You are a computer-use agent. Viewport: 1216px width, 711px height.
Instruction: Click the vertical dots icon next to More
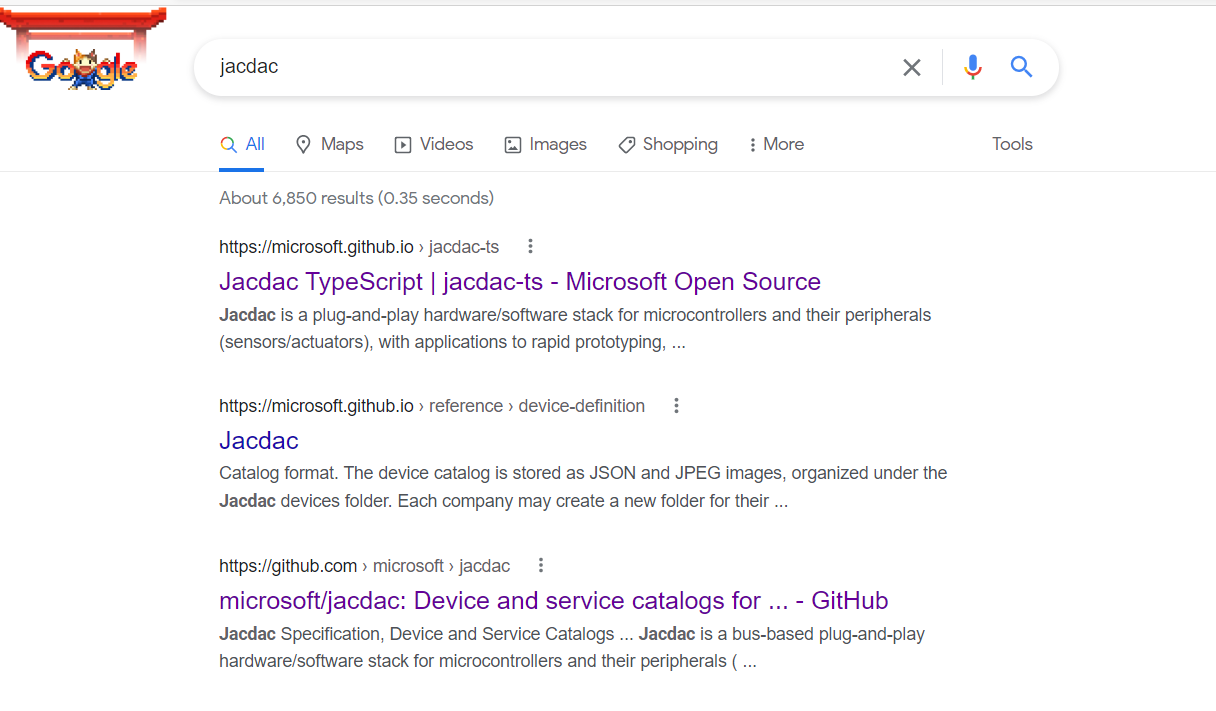[752, 144]
